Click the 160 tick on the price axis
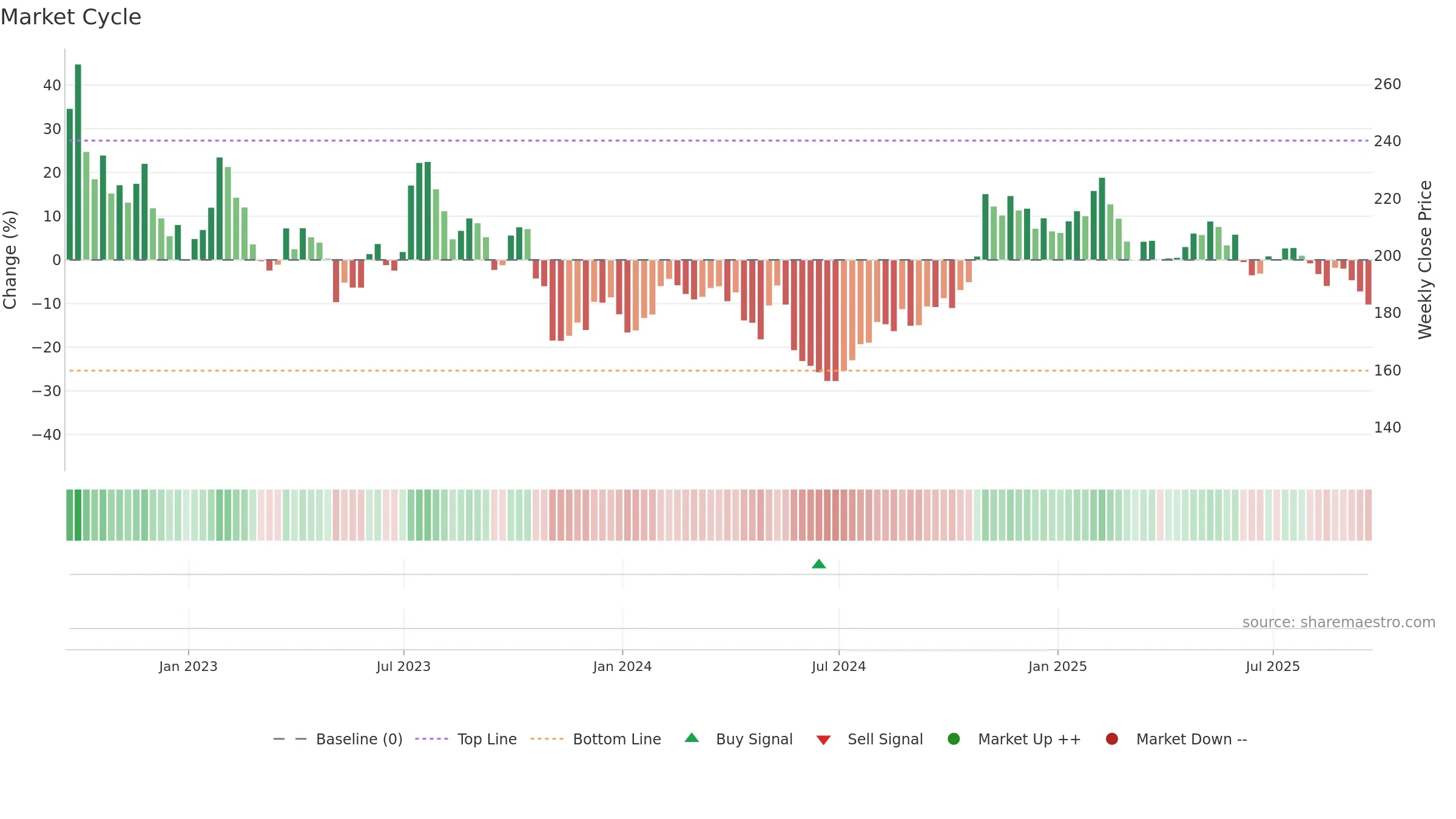 pyautogui.click(x=1387, y=371)
